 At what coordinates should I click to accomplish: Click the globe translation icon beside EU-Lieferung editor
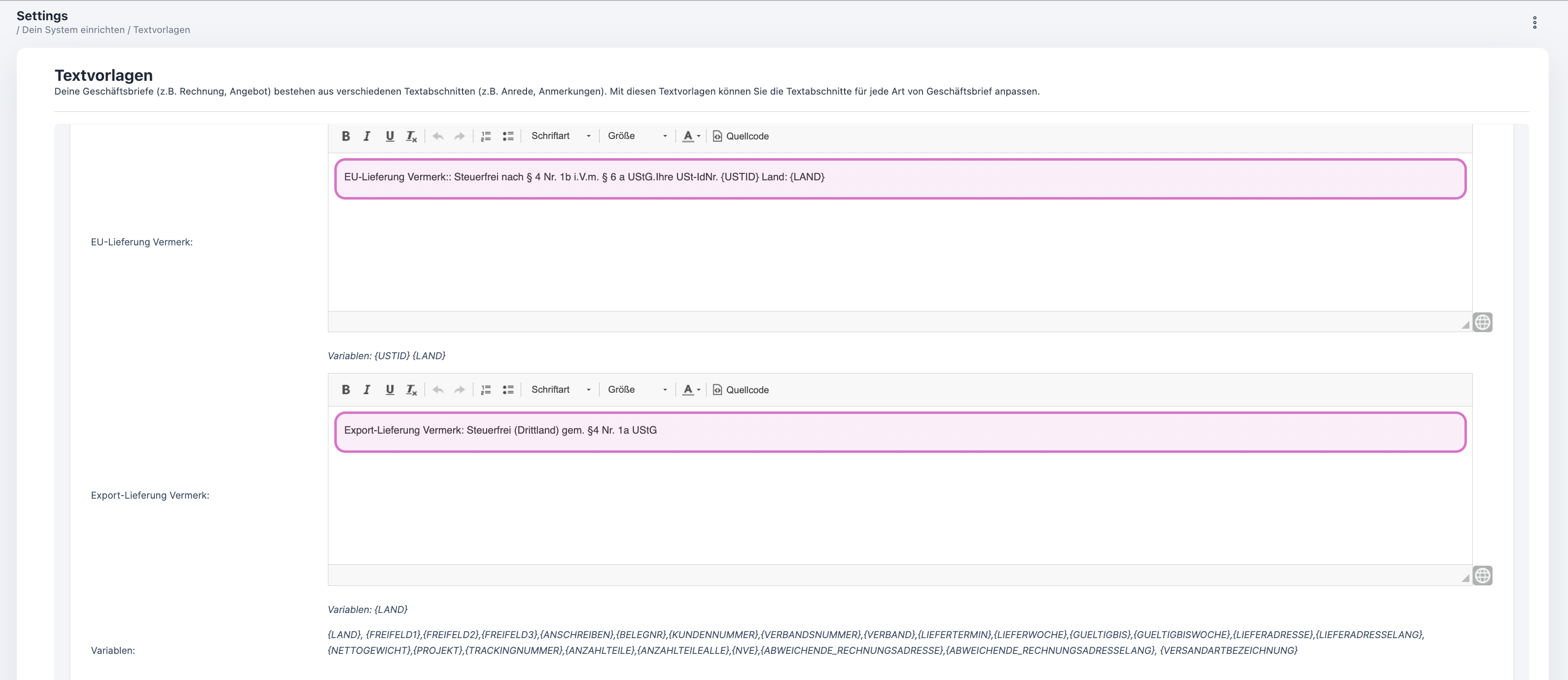[1482, 322]
